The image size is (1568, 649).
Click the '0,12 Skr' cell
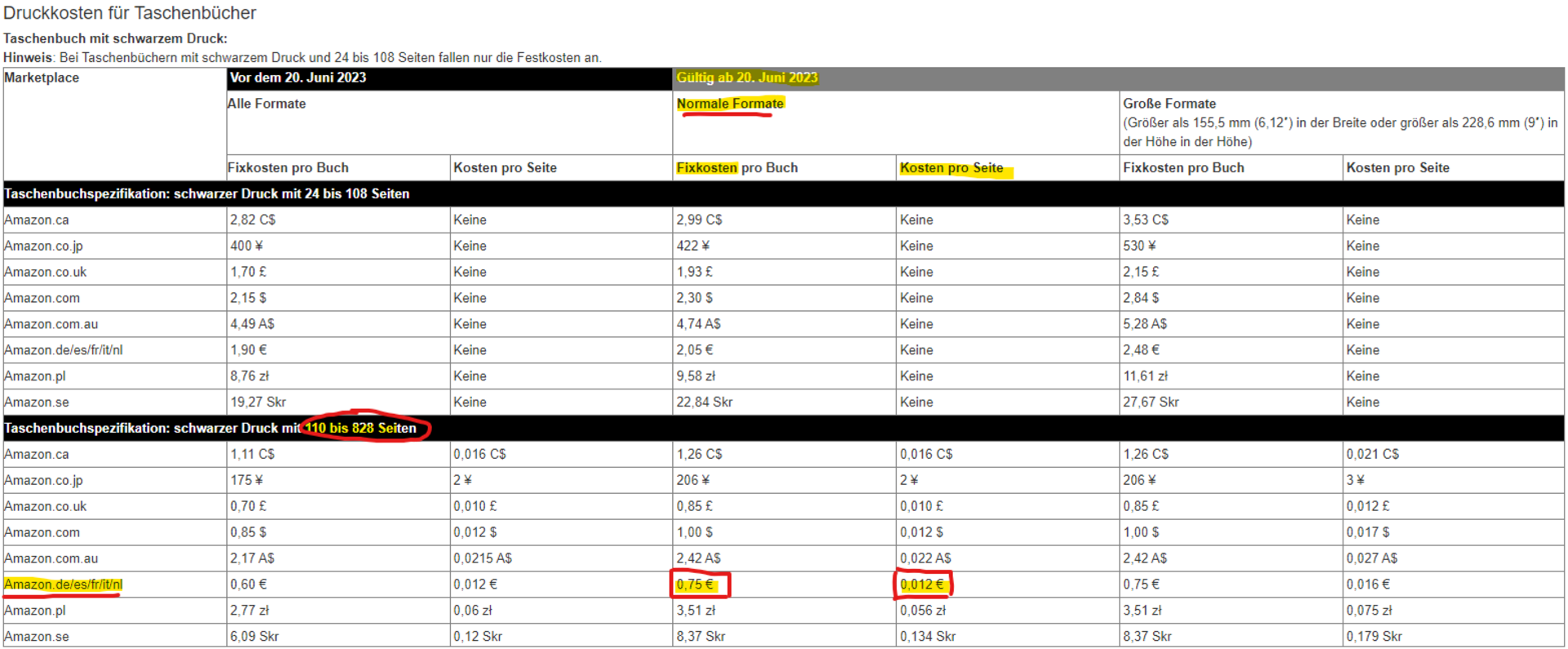pyautogui.click(x=561, y=636)
